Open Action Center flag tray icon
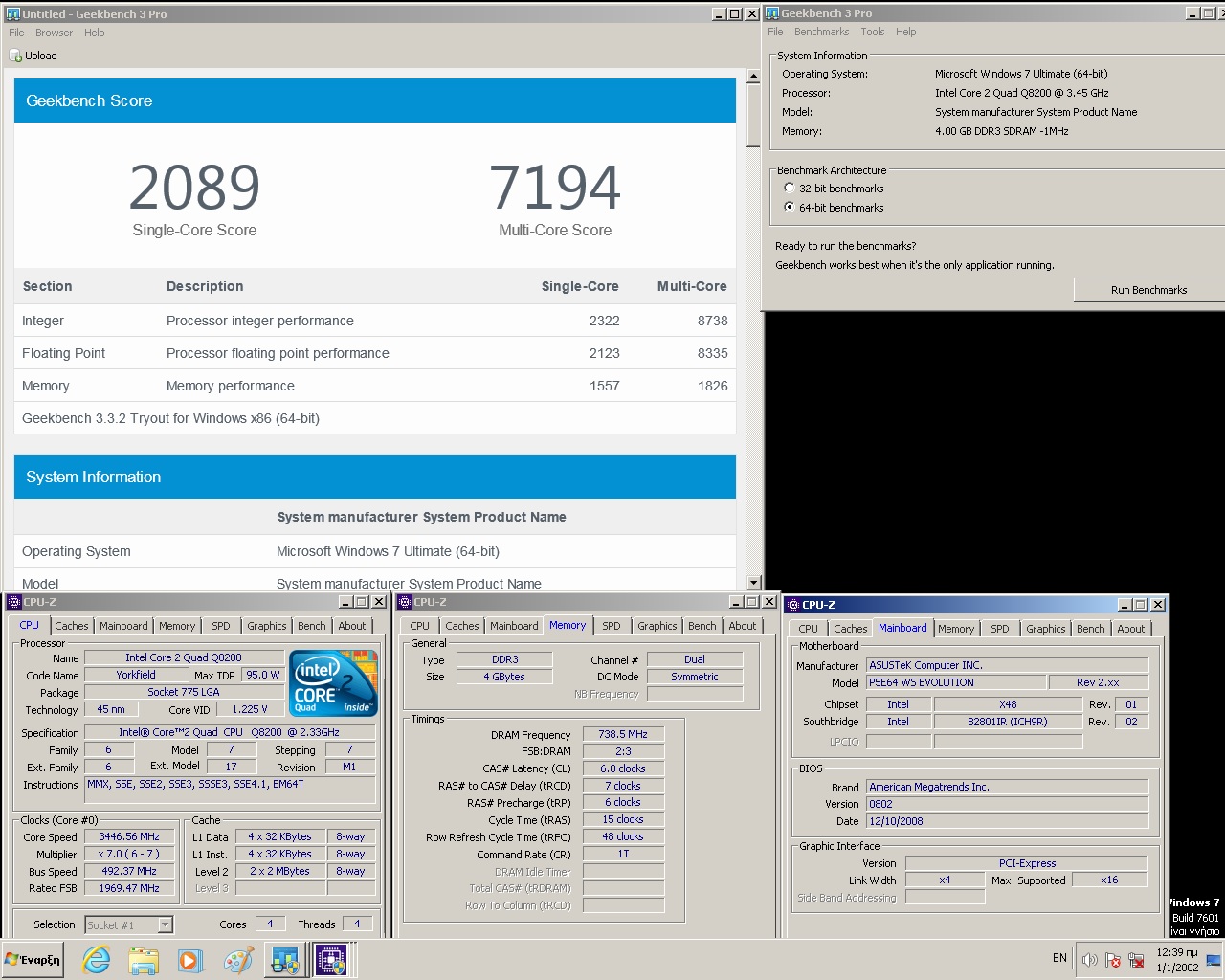This screenshot has height=980, width=1225. 1113,959
